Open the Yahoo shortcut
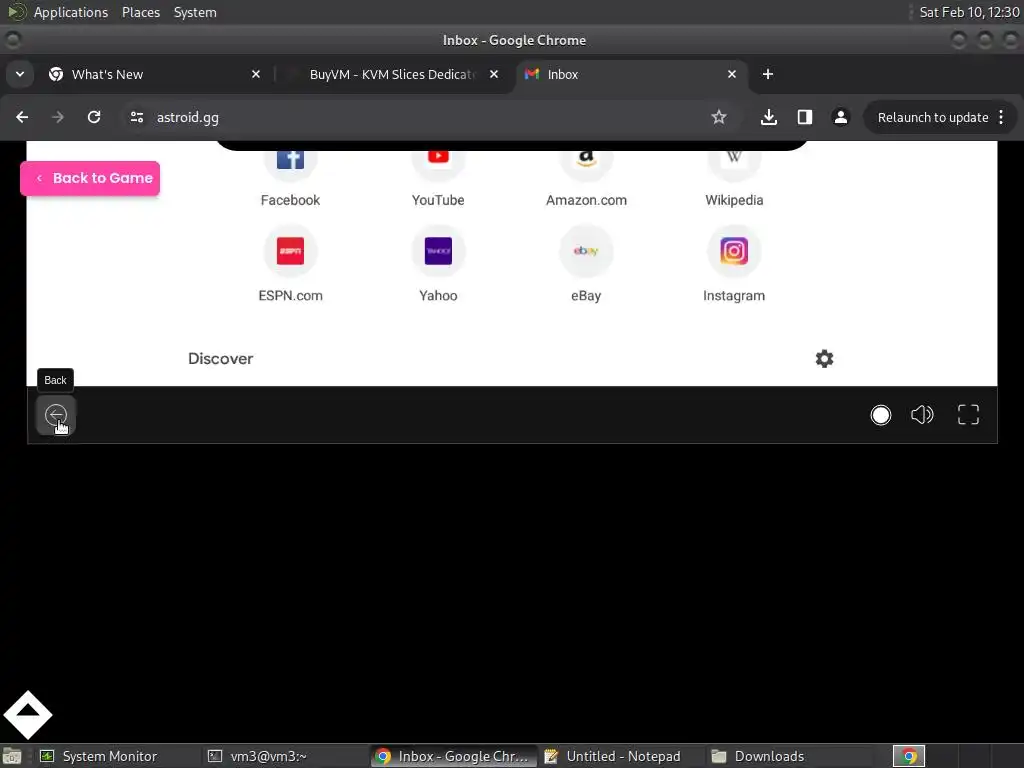Screen dimensions: 1024x768 [438, 264]
